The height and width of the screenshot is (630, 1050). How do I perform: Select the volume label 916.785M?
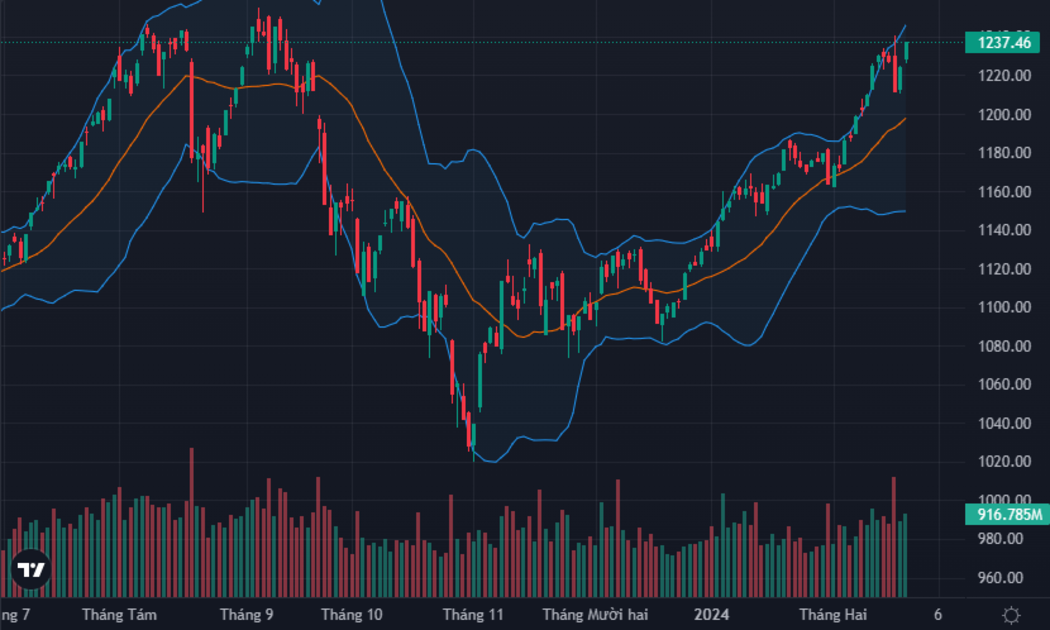coord(1007,514)
